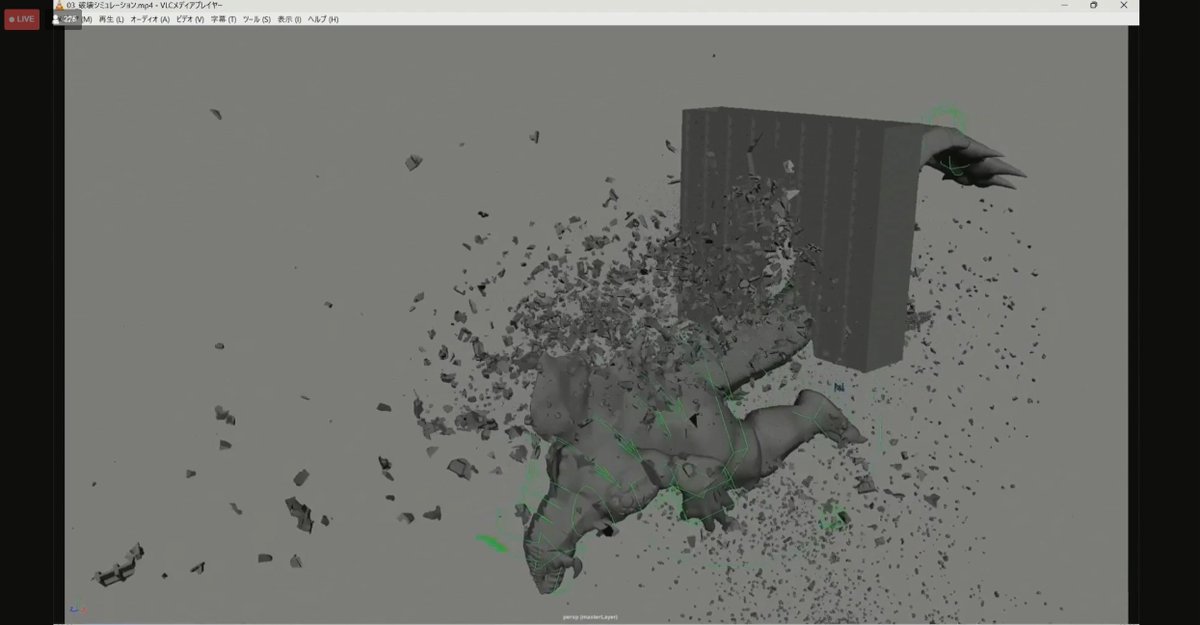
Task: Click the red LIVE indicator badge
Action: [22, 19]
